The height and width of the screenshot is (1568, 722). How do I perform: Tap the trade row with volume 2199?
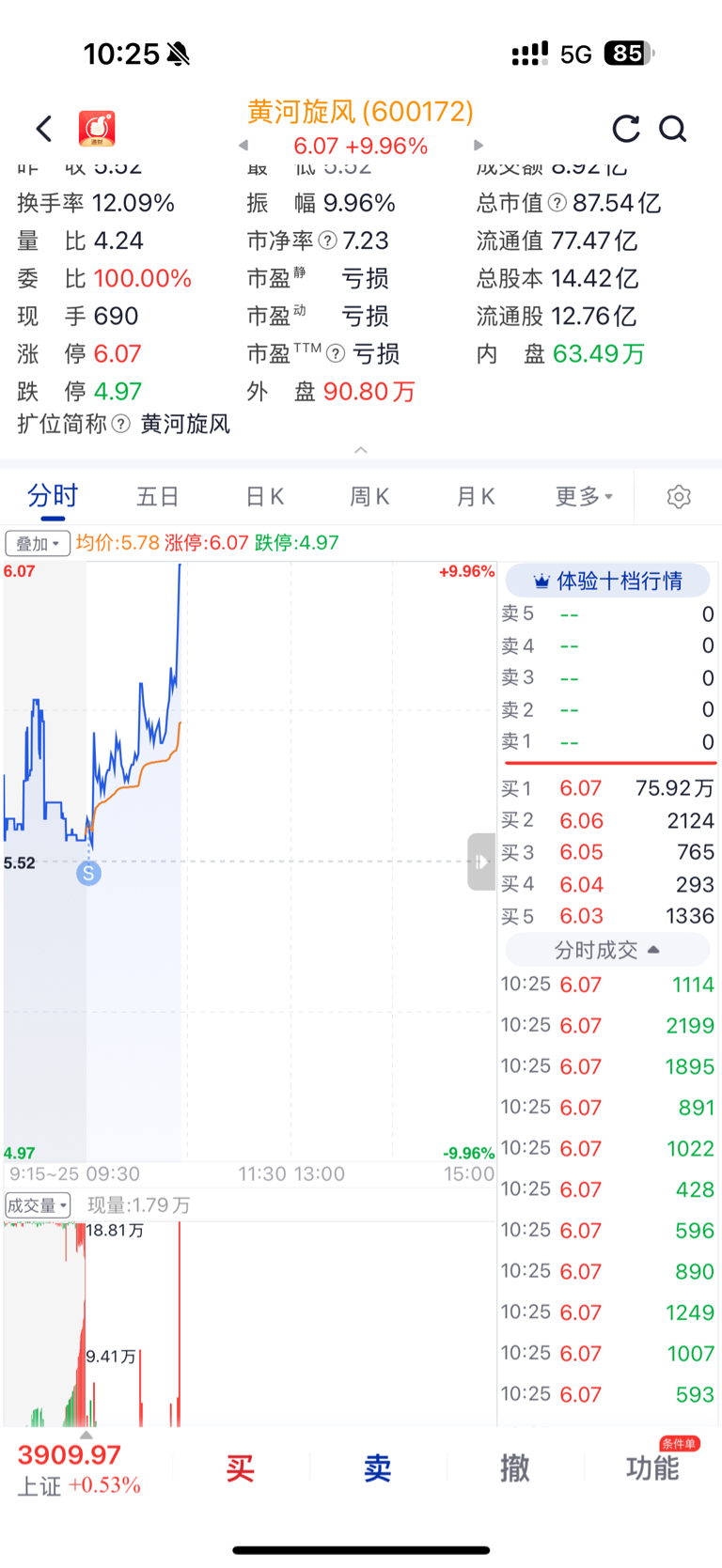[x=607, y=1025]
